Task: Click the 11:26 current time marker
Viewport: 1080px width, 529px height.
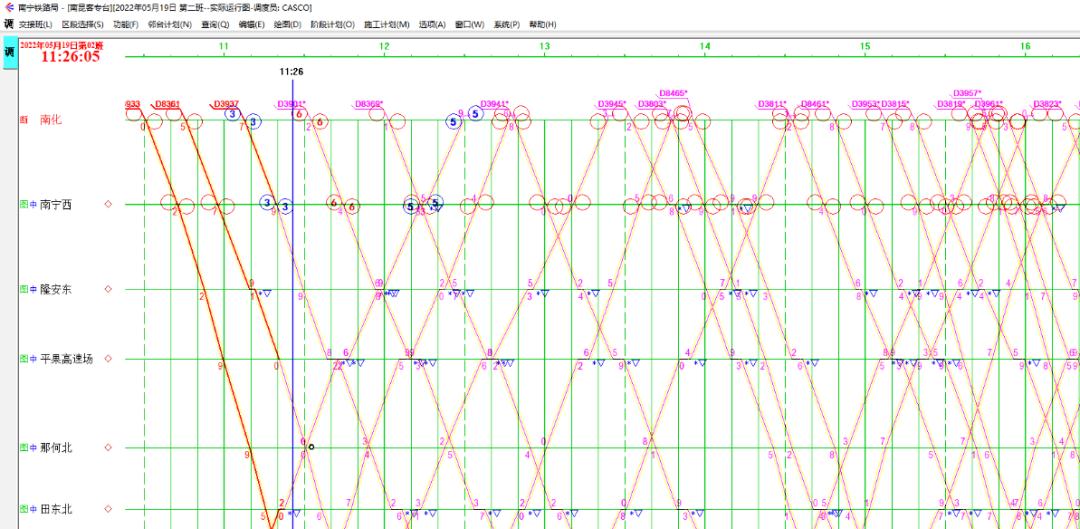Action: tap(291, 72)
